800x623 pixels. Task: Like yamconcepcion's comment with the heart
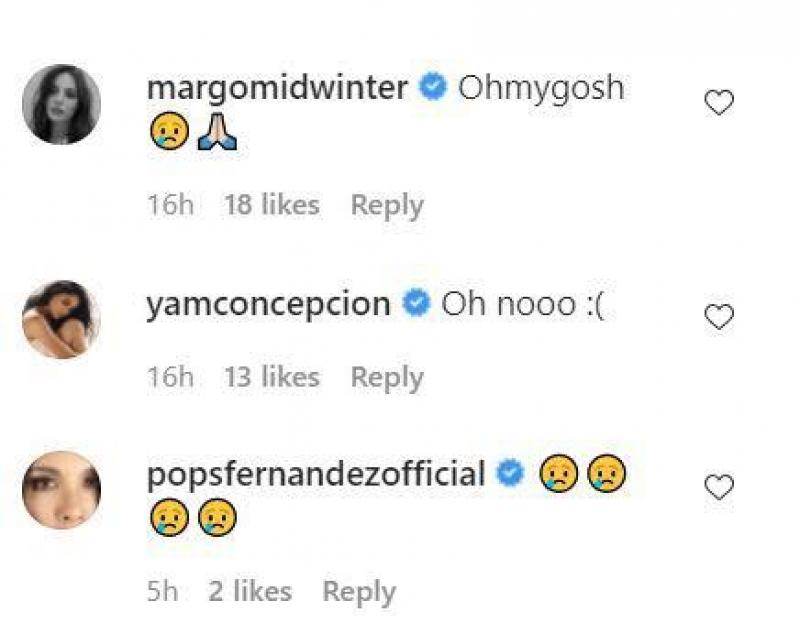pyautogui.click(x=719, y=317)
